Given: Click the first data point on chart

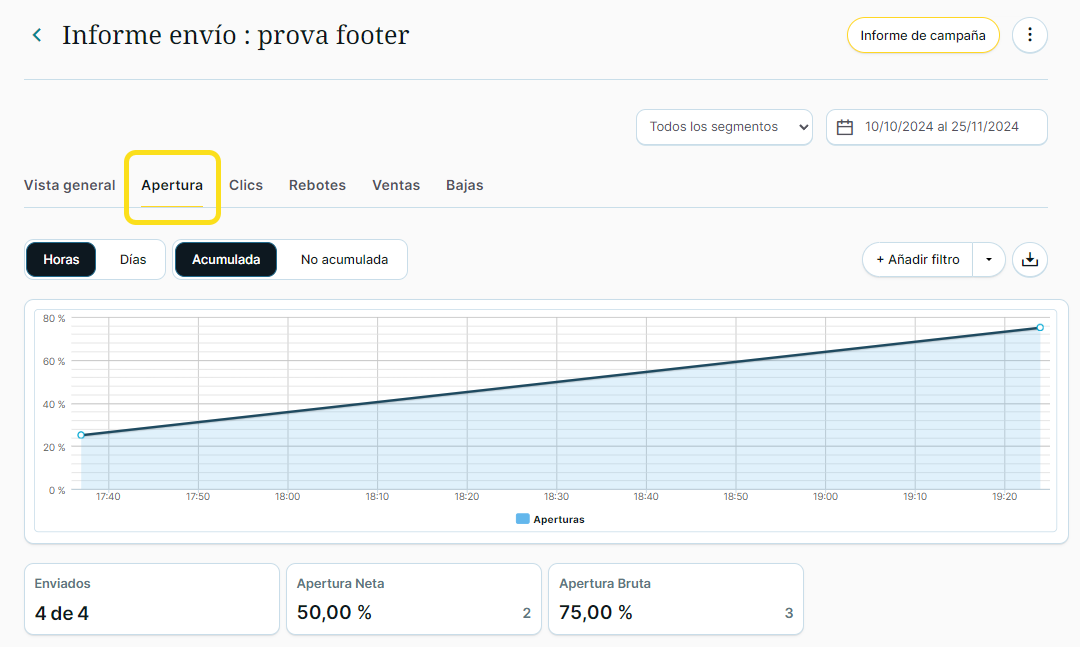Looking at the screenshot, I should coord(81,435).
